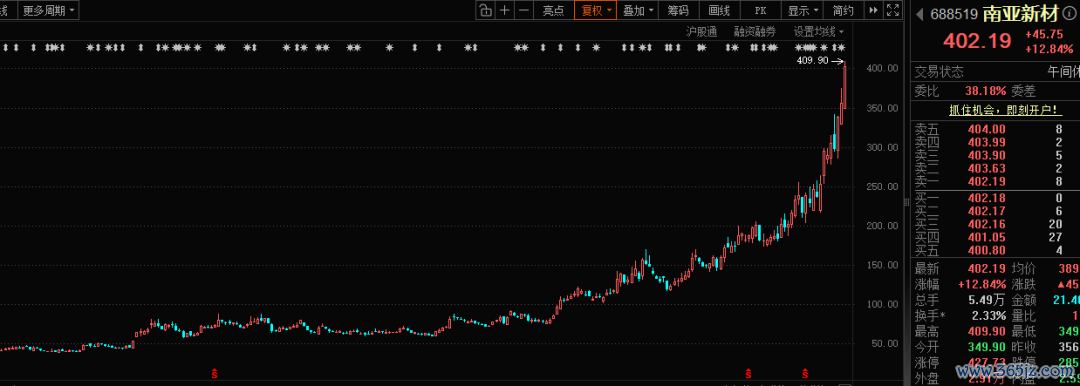Click the current price 402.19 in the header
This screenshot has height=386, width=1080.
pos(977,41)
